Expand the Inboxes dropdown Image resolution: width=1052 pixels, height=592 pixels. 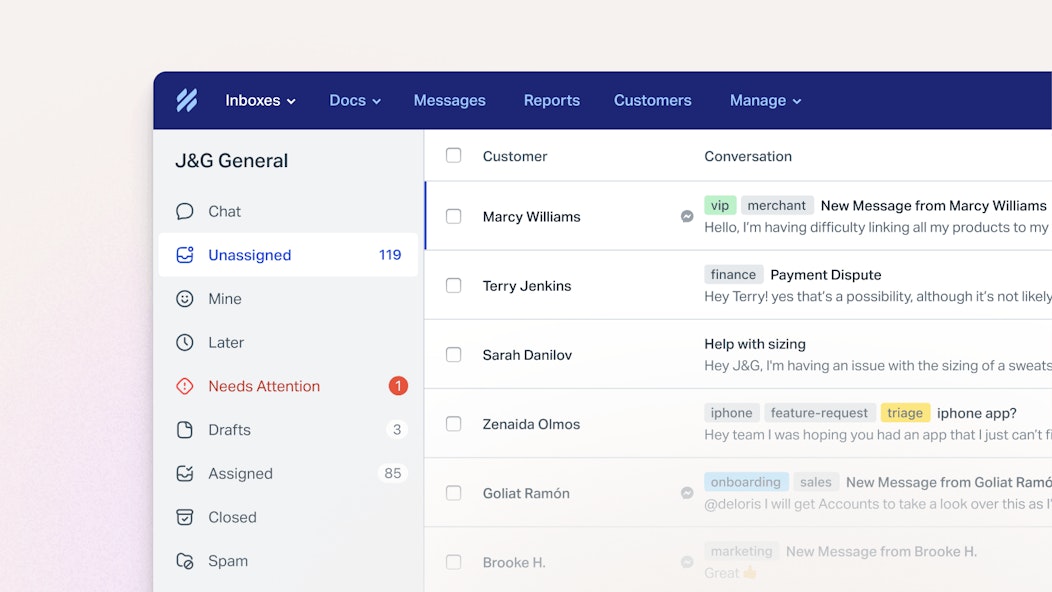pos(259,100)
